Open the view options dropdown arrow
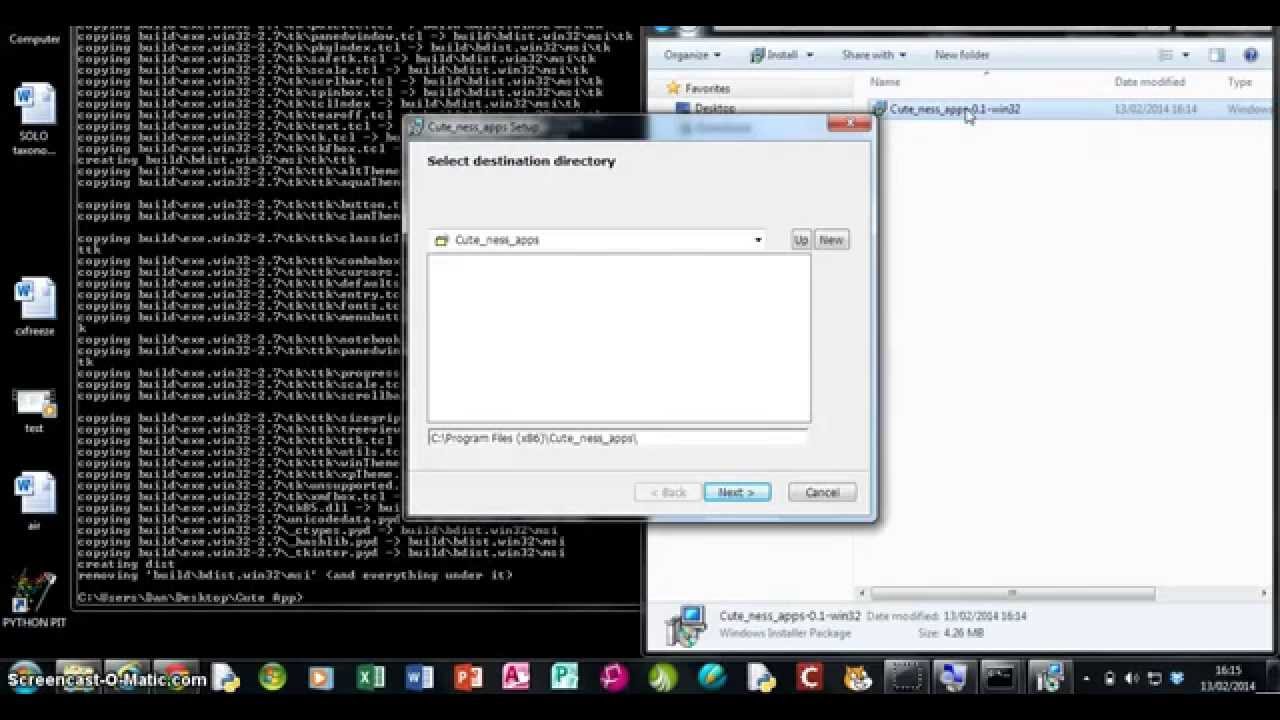 point(1186,55)
